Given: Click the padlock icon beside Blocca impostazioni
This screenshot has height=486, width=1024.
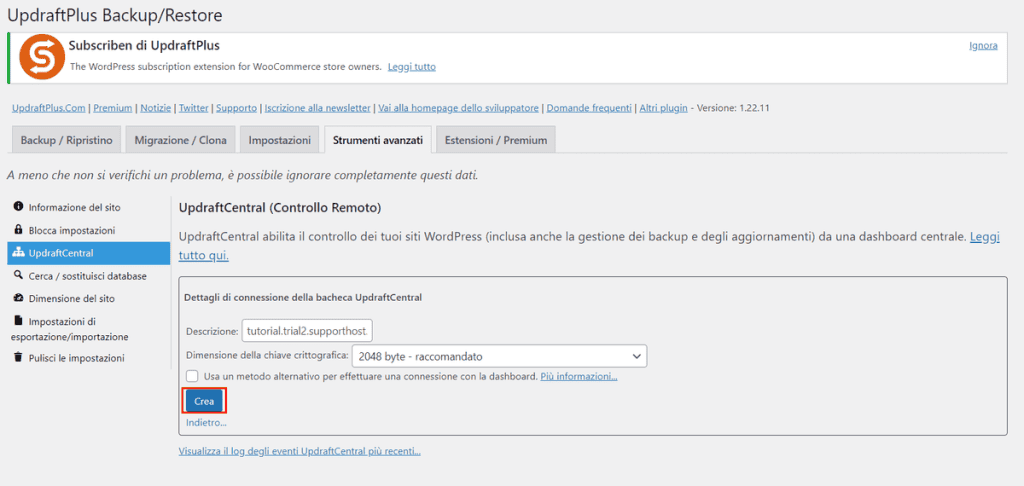Looking at the screenshot, I should coord(18,230).
